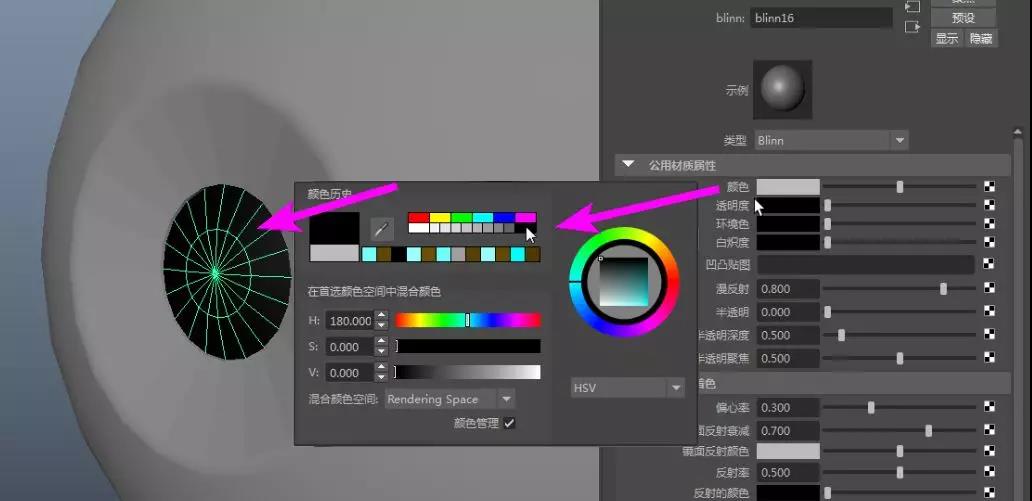This screenshot has width=1032, height=501.
Task: Click the 隐藏 button
Action: click(x=981, y=38)
